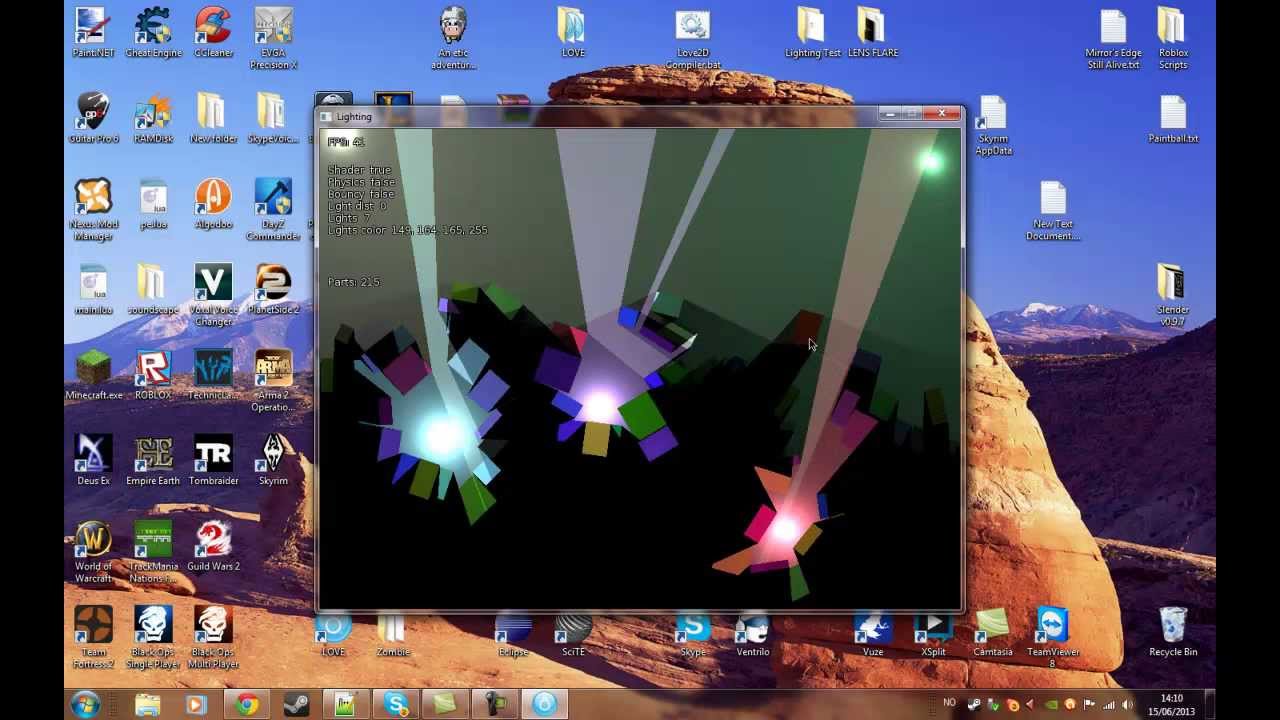Screen dimensions: 1280x720
Task: Open Skype from the taskbar
Action: [396, 705]
